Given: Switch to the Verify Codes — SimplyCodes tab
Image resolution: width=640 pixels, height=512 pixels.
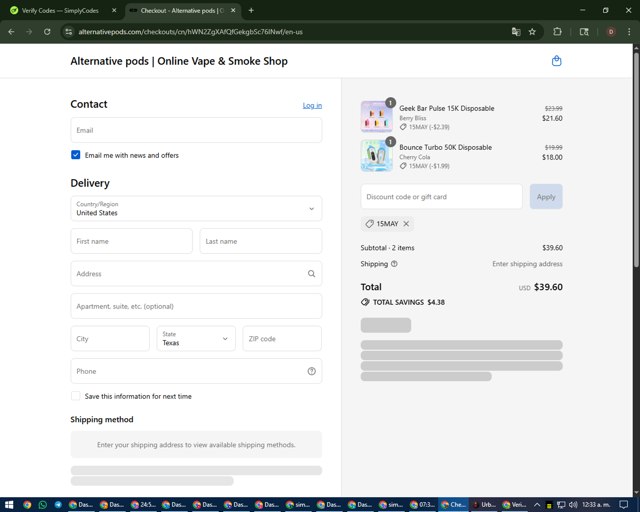Looking at the screenshot, I should click(x=60, y=11).
